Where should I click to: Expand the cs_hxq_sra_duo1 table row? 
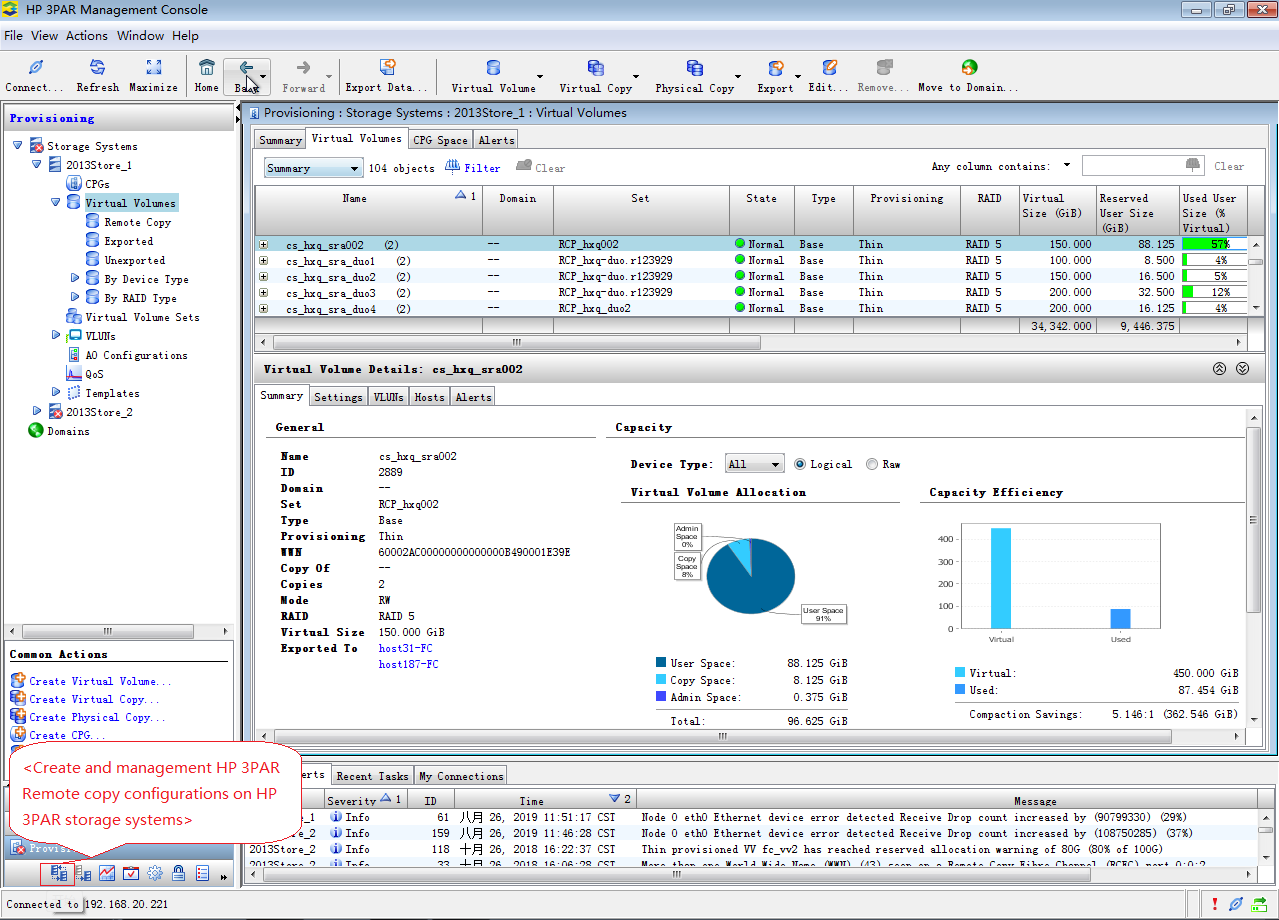pyautogui.click(x=264, y=261)
